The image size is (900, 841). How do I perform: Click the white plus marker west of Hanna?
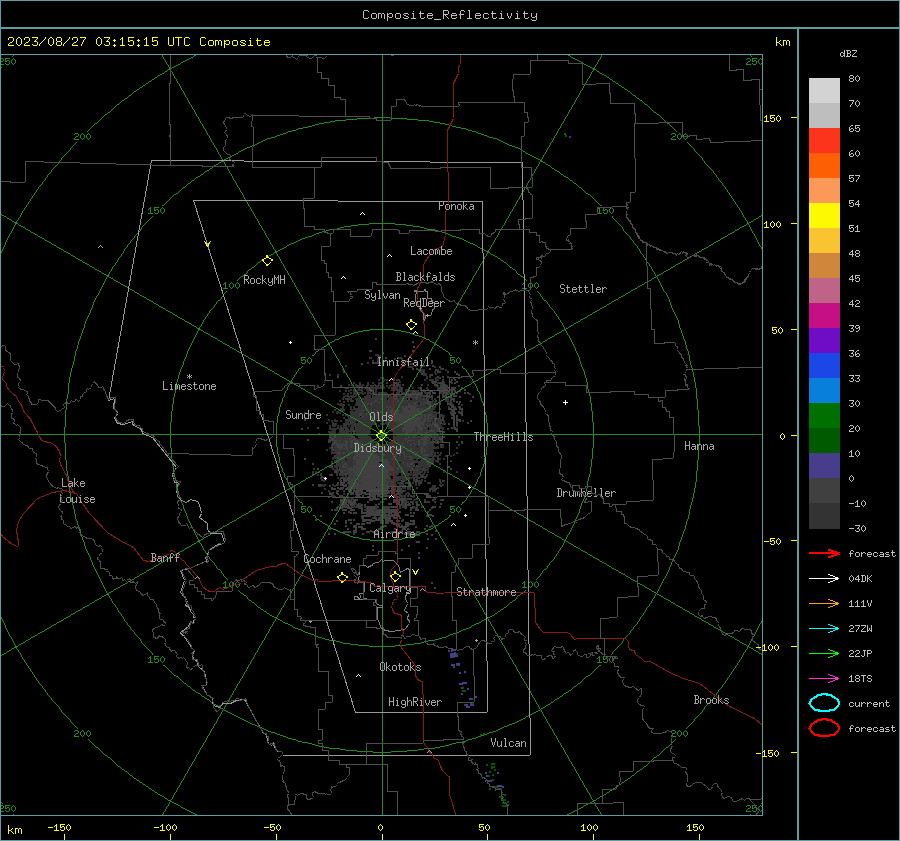(565, 402)
